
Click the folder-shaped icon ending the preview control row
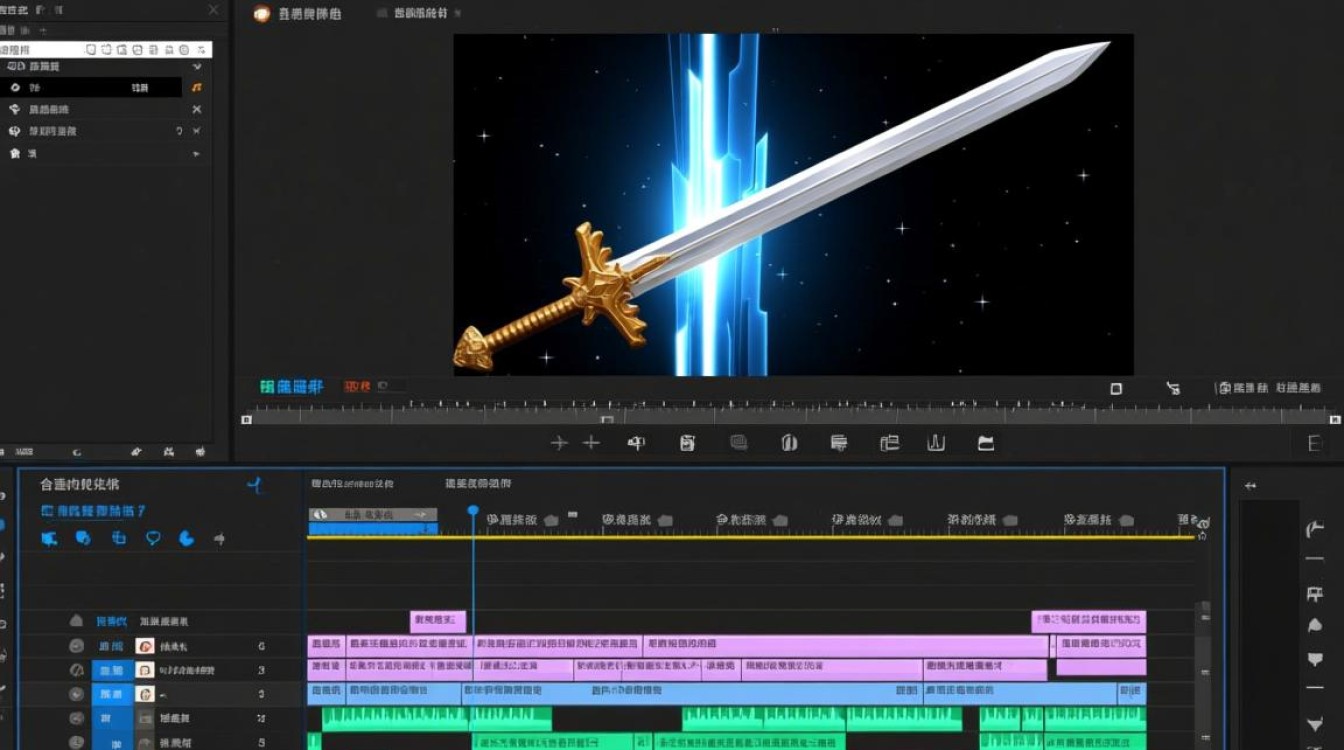(x=986, y=443)
